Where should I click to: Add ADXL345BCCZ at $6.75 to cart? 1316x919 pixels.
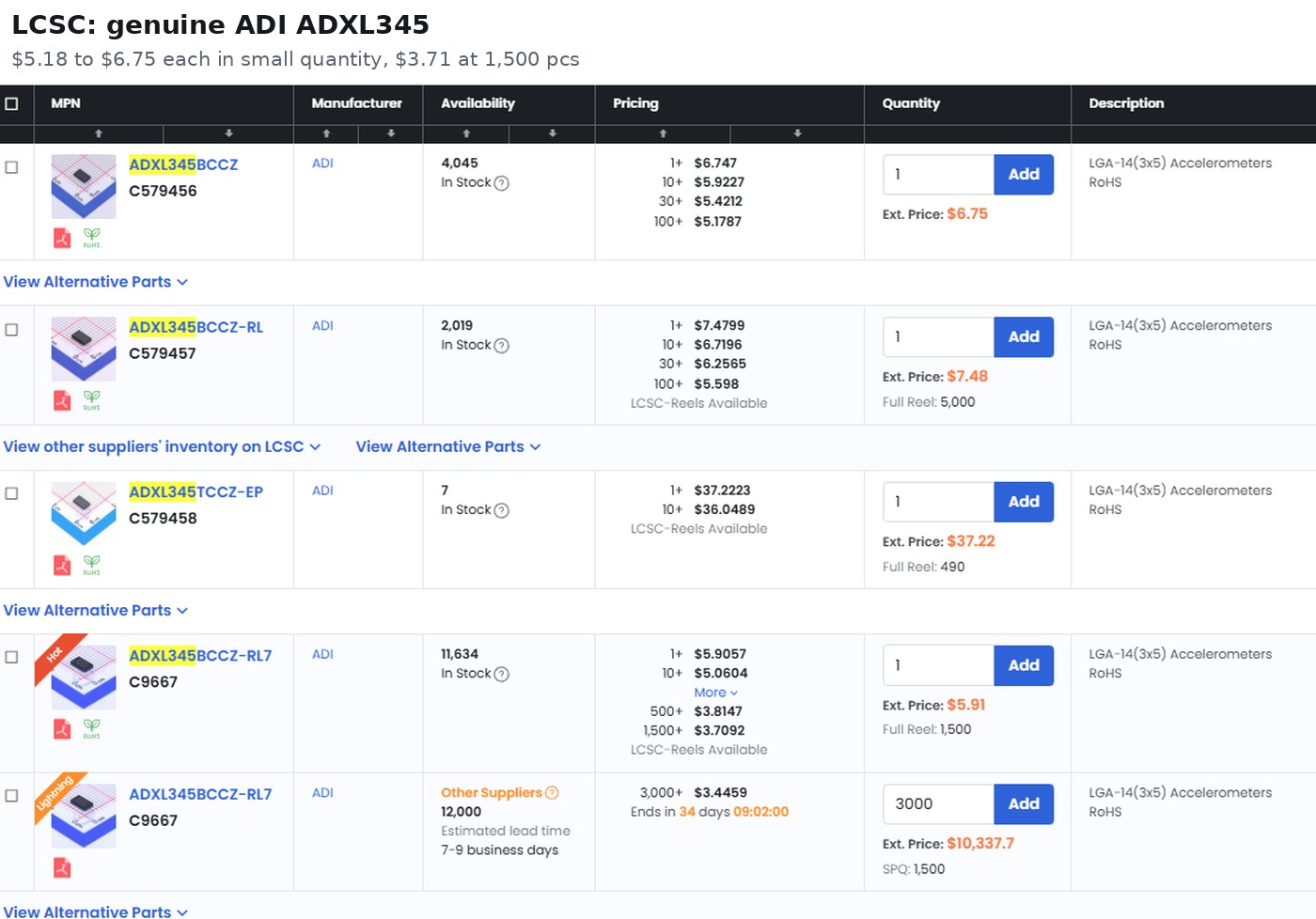[x=1024, y=175]
